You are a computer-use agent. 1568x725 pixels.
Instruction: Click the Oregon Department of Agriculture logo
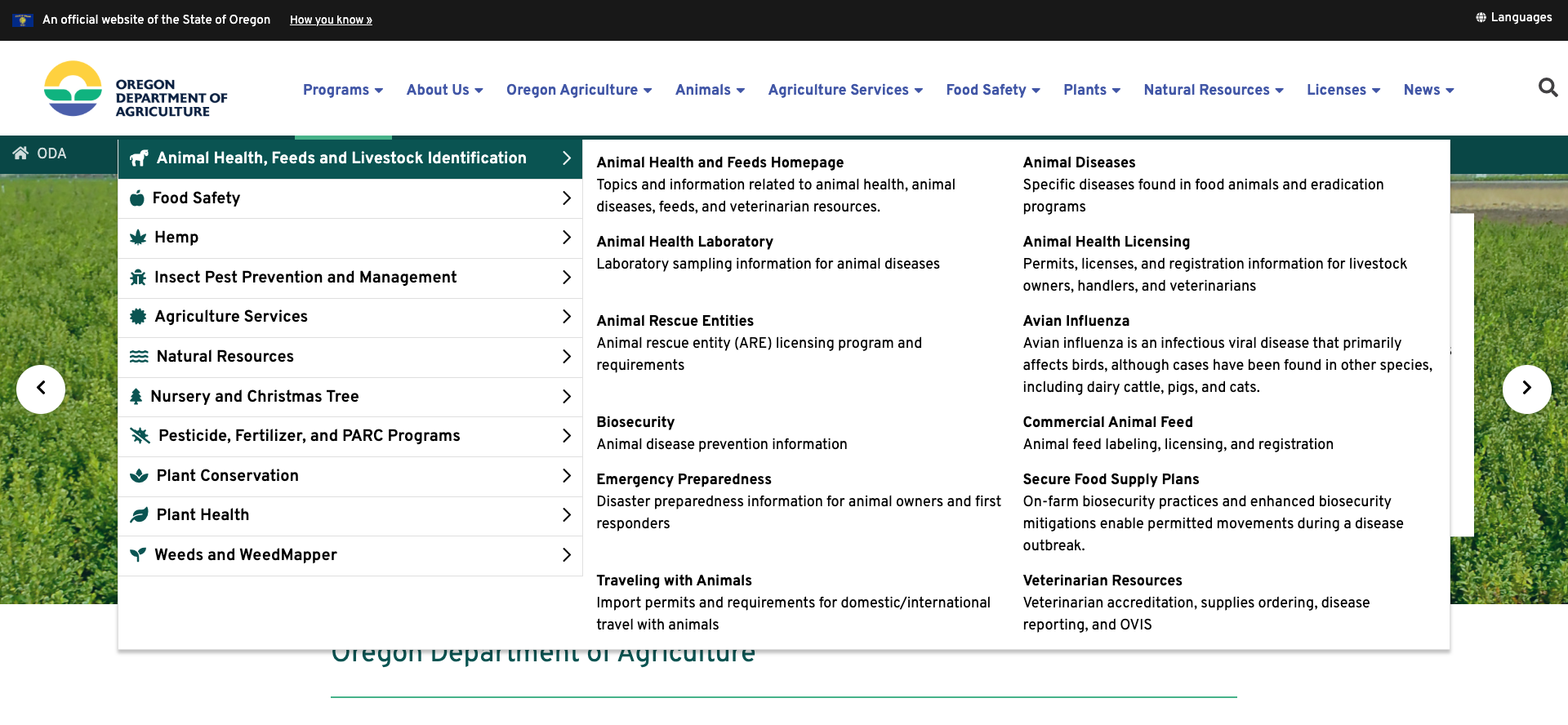pos(136,89)
